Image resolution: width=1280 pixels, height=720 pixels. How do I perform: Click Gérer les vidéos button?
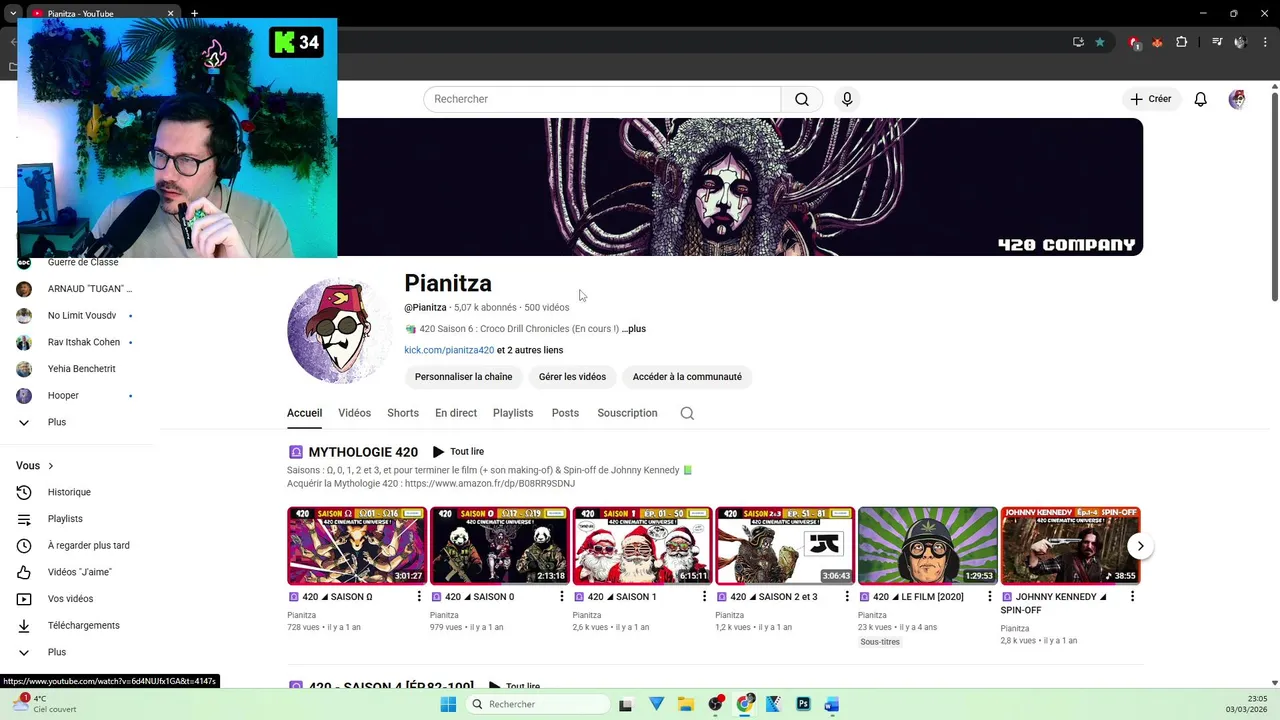point(572,377)
